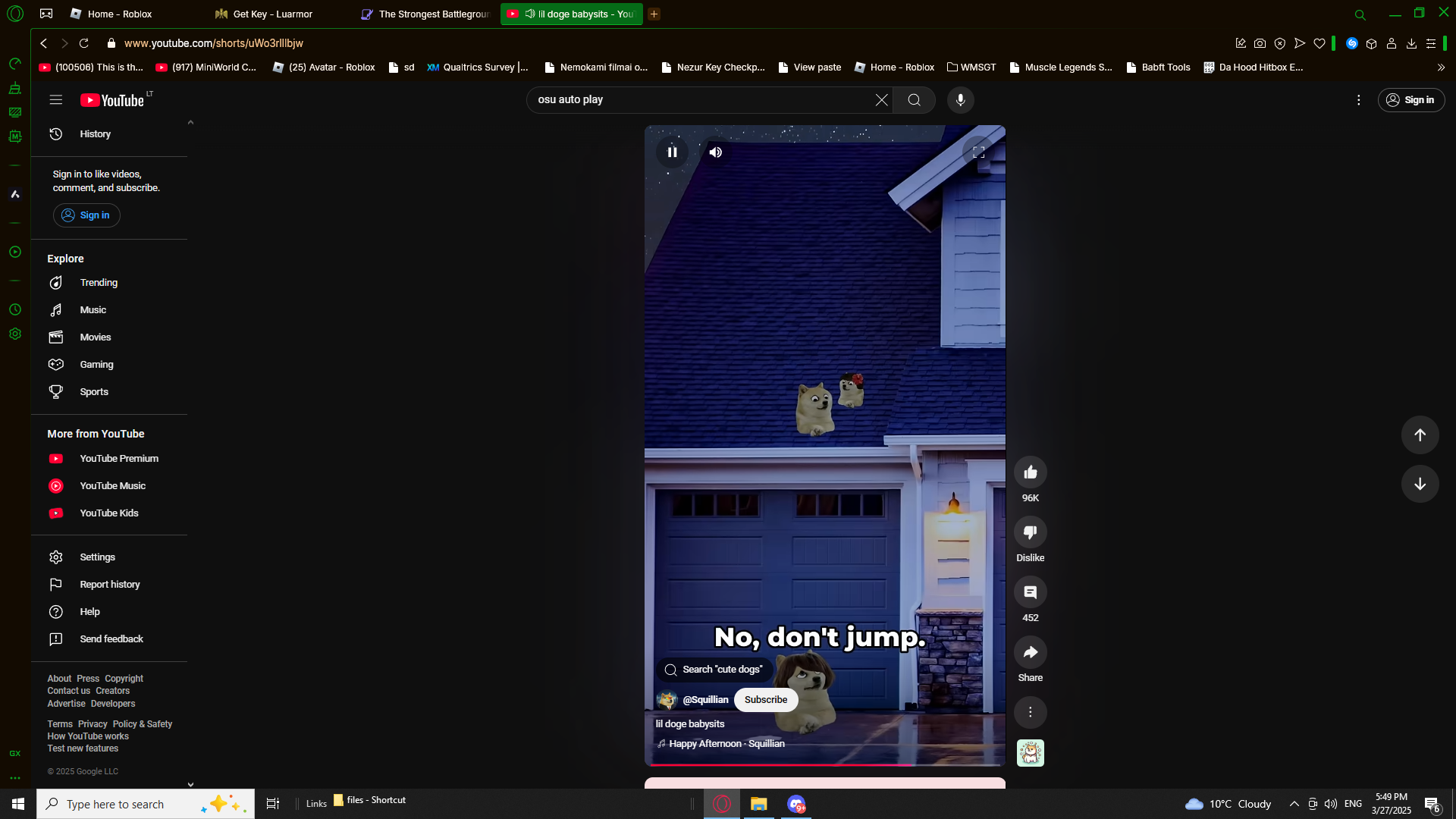Click Sign in at top right
Viewport: 1456px width, 819px height.
pos(1410,100)
